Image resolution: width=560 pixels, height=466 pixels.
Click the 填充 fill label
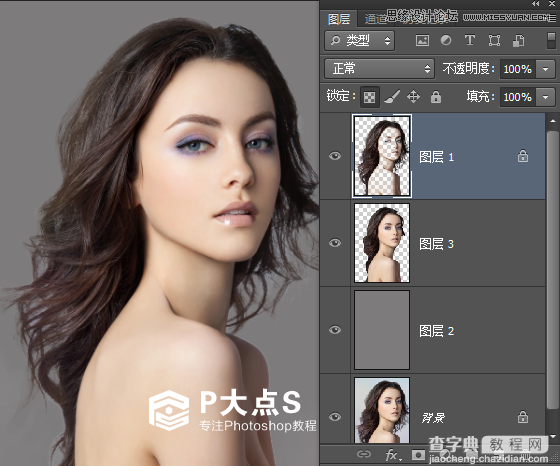point(481,96)
